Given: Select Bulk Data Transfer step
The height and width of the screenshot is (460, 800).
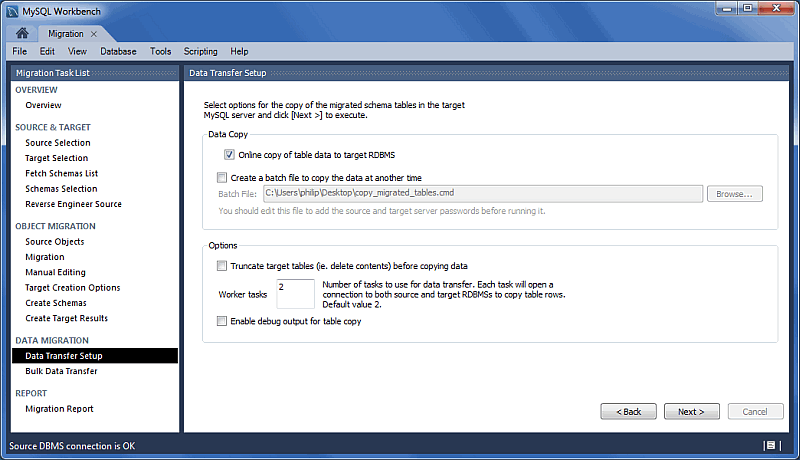Looking at the screenshot, I should pos(61,371).
